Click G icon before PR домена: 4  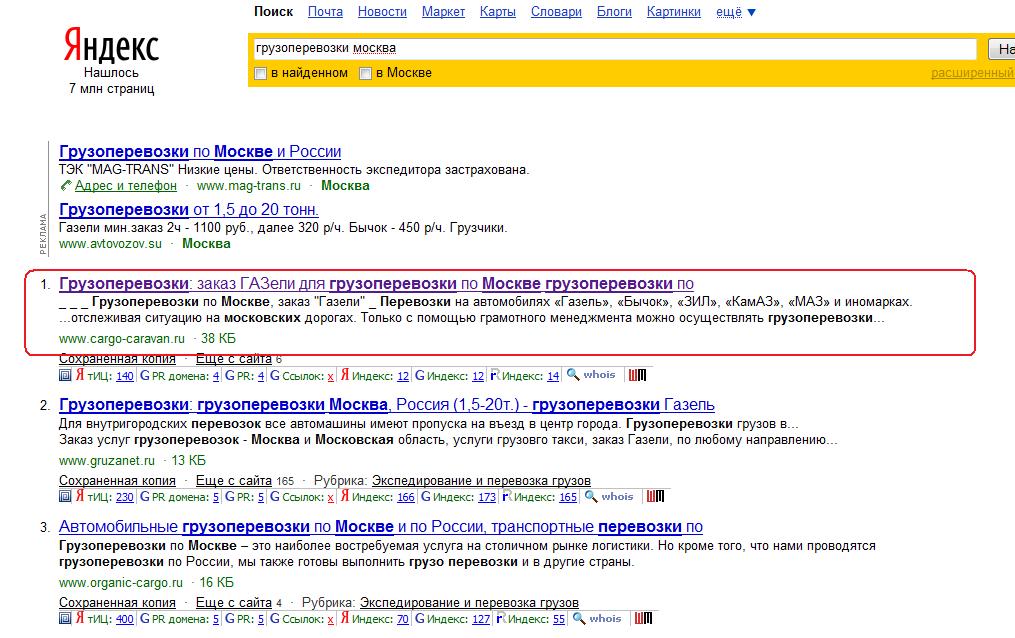click(145, 375)
